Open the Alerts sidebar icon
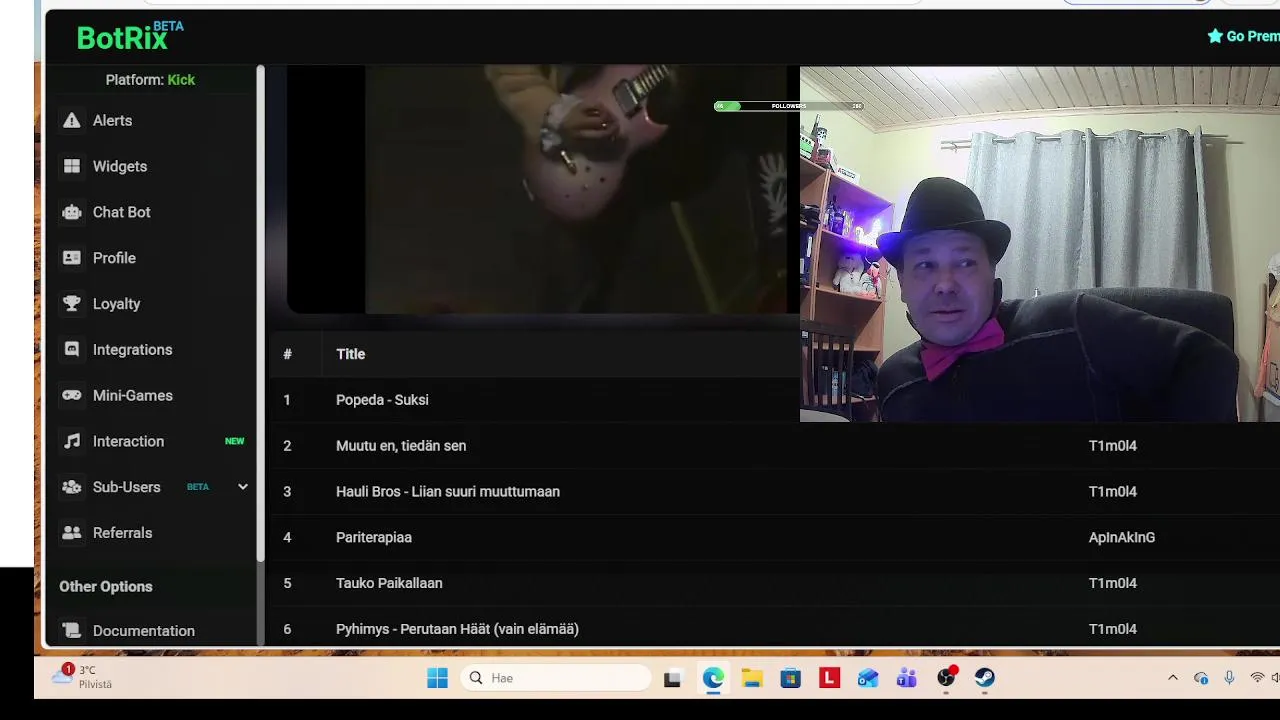 [x=71, y=120]
